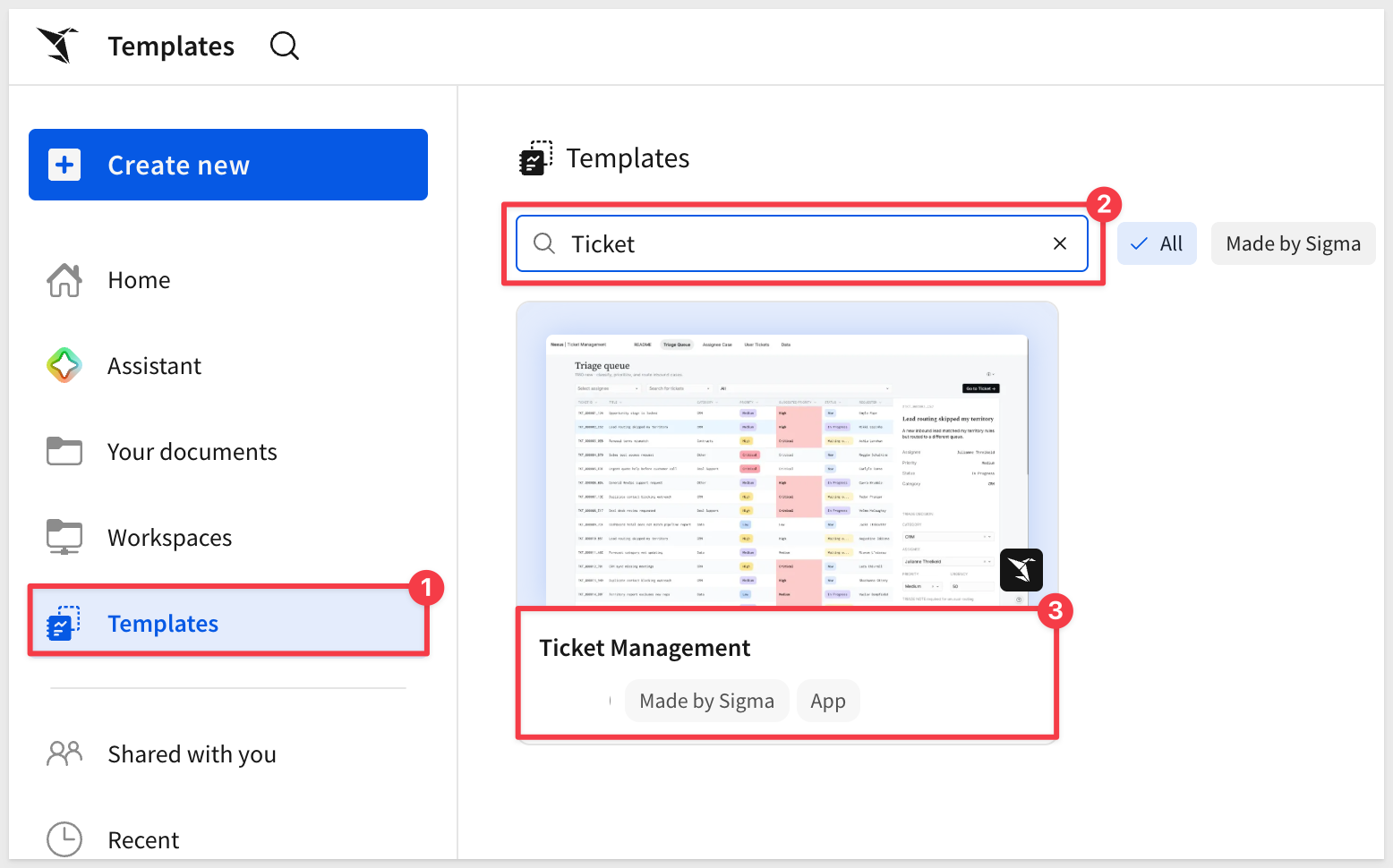Viewport: 1393px width, 868px height.
Task: Click the Shared with you people icon
Action: click(x=64, y=753)
